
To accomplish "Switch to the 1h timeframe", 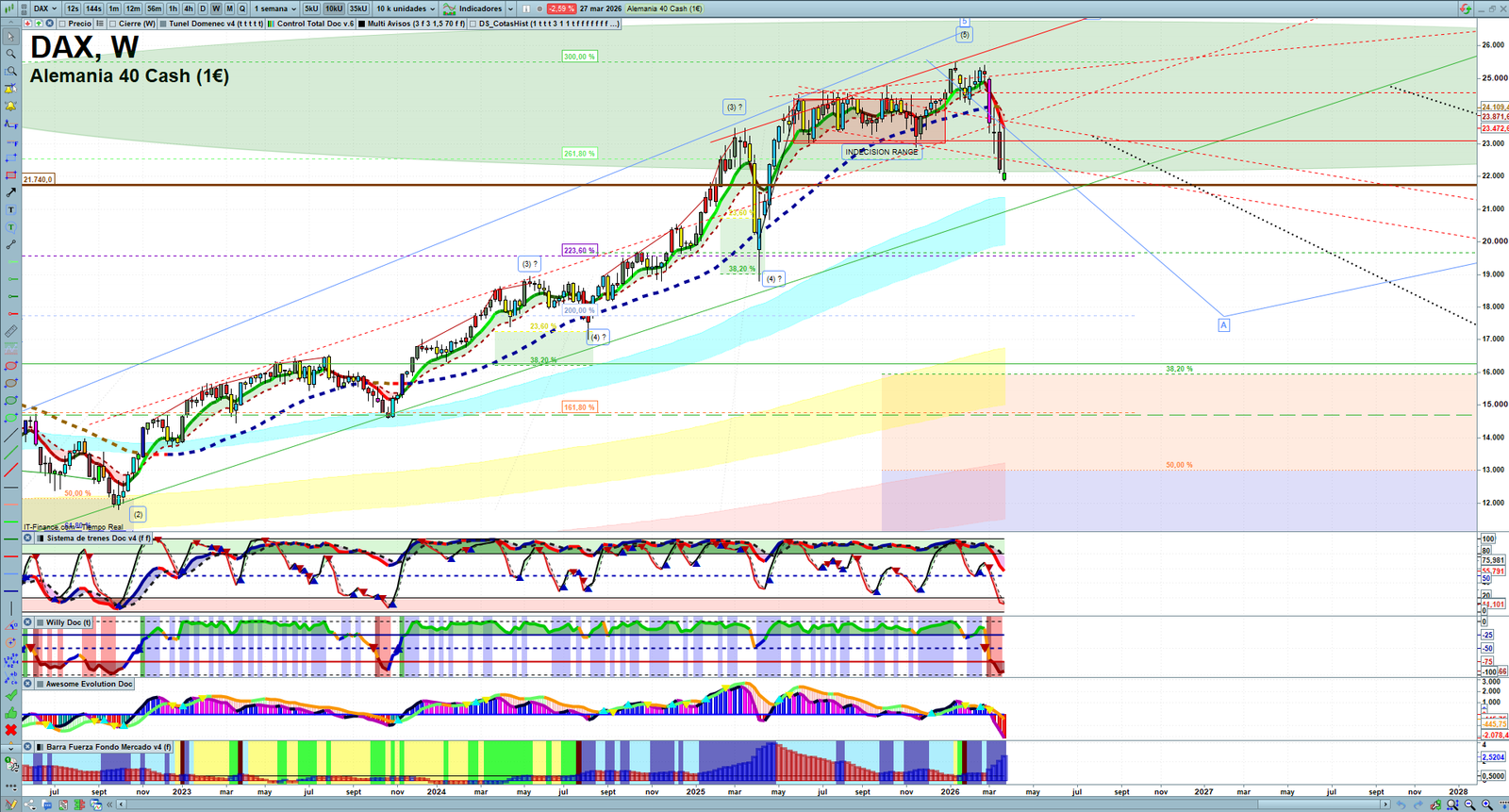I will point(174,8).
